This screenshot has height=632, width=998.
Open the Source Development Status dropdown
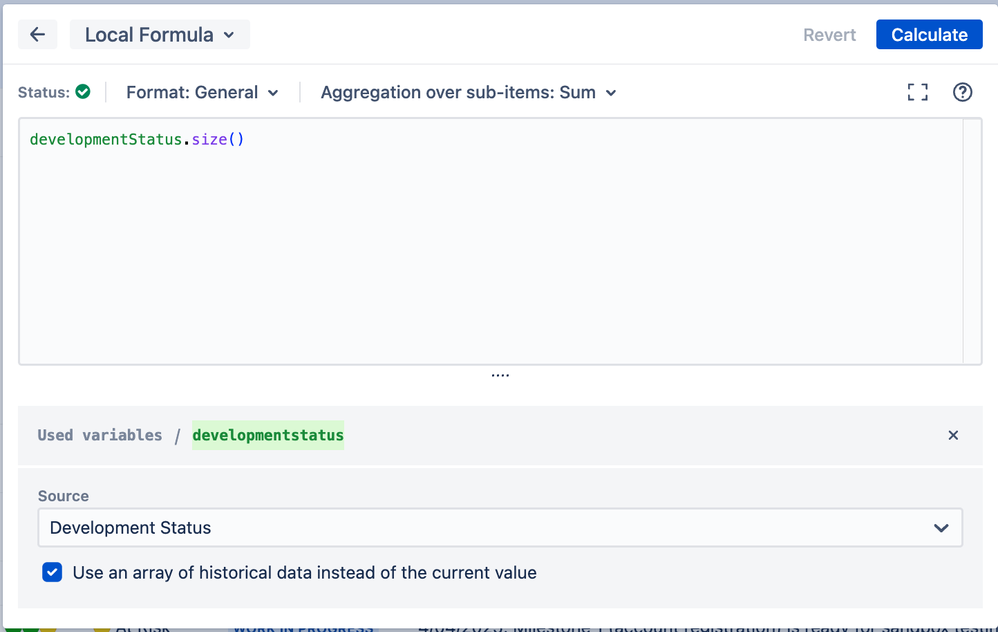500,528
